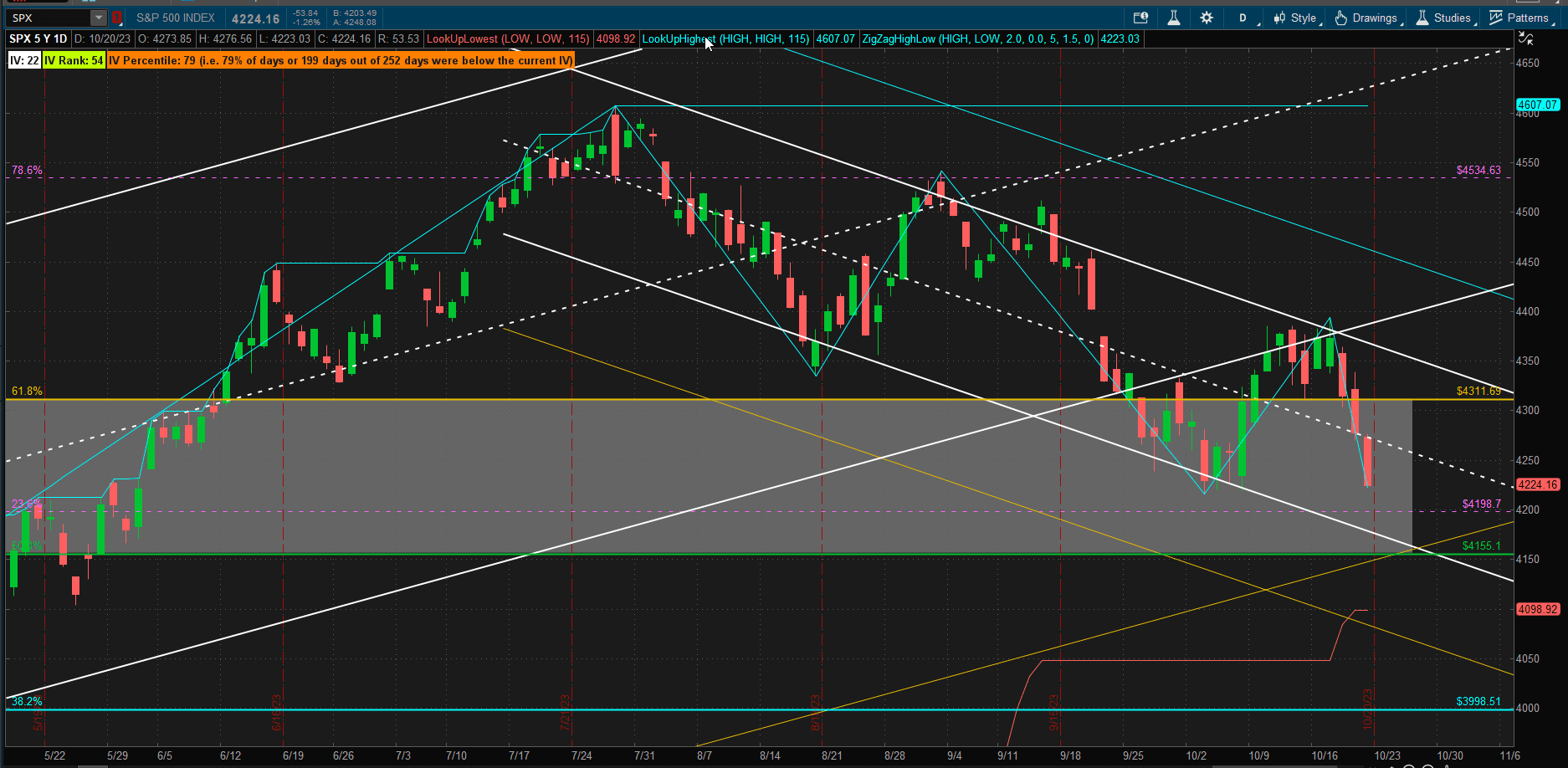Image resolution: width=1568 pixels, height=768 pixels.
Task: Click the 4098.92 red price bubble
Action: (x=1538, y=609)
